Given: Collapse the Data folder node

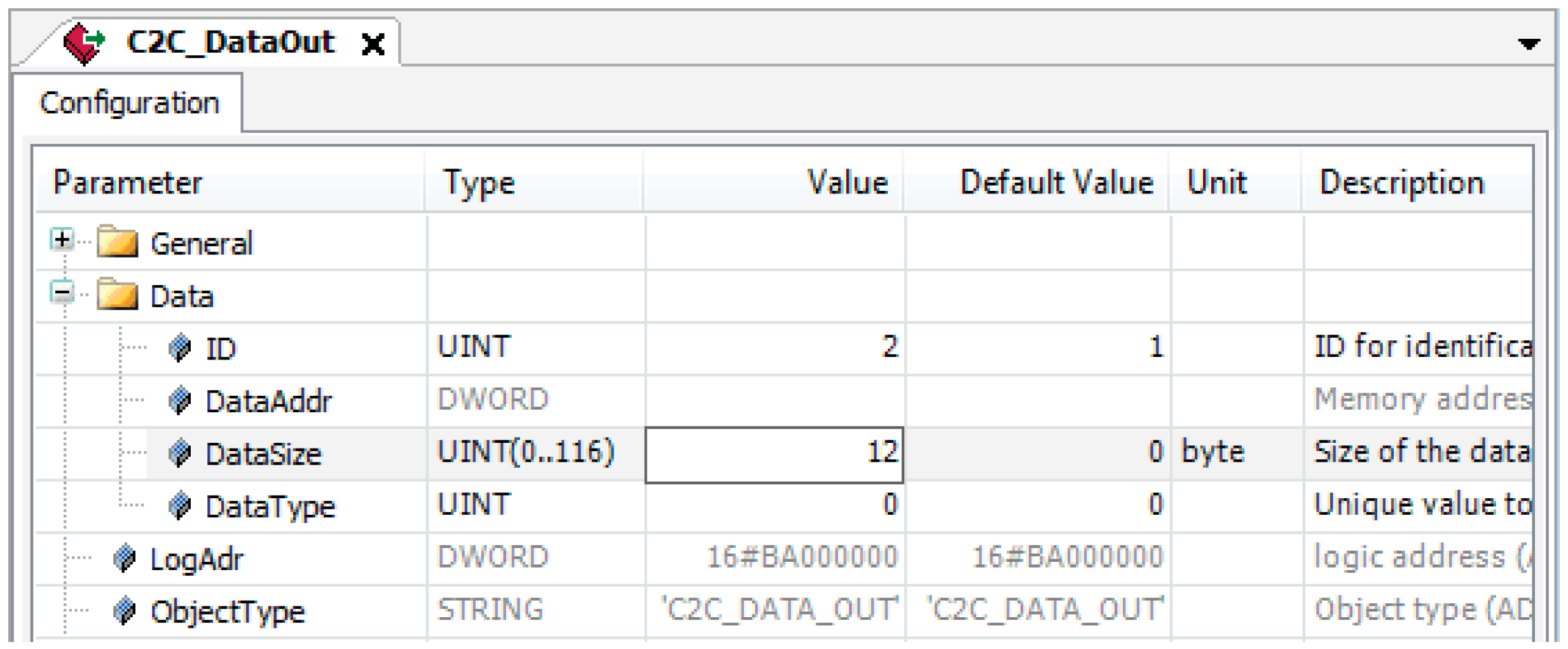Looking at the screenshot, I should 62,293.
